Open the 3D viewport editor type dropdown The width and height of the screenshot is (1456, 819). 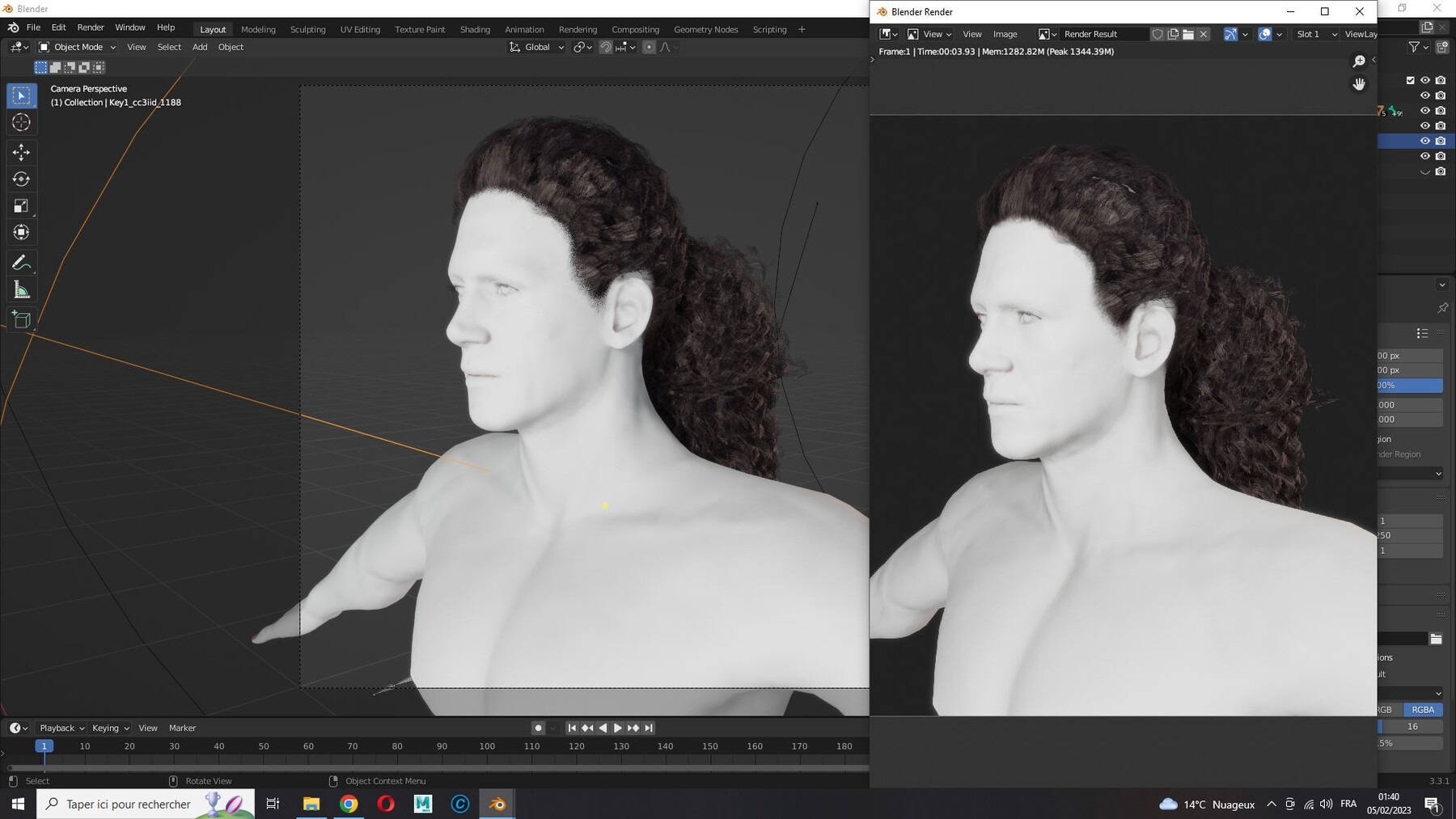[19, 47]
